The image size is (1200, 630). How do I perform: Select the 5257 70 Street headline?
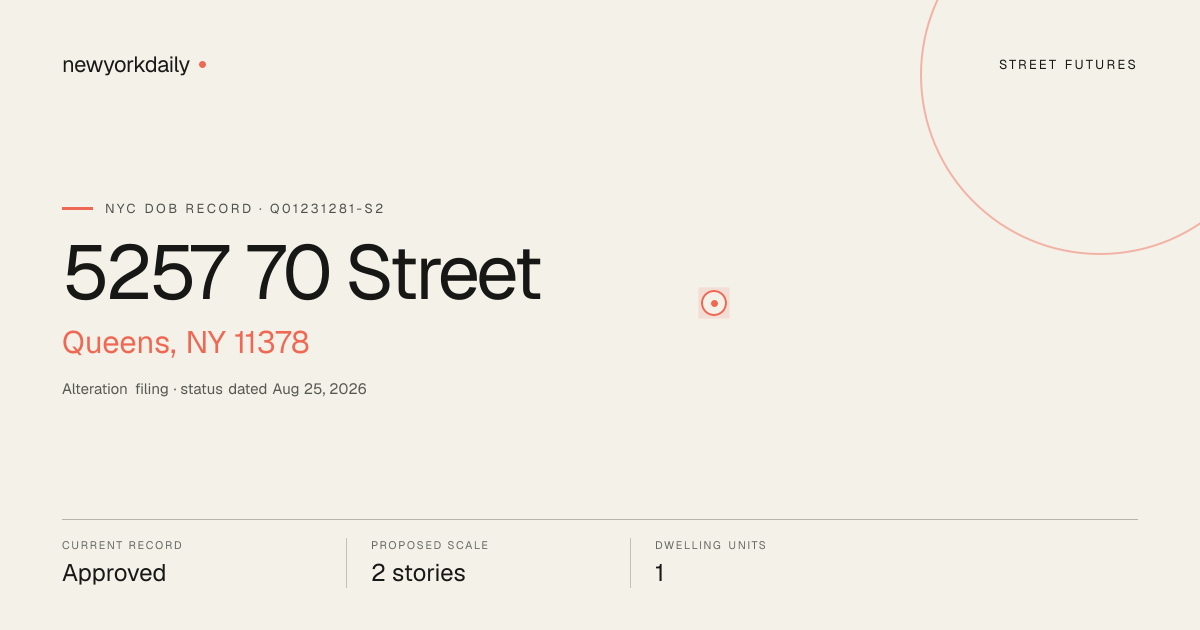(302, 273)
